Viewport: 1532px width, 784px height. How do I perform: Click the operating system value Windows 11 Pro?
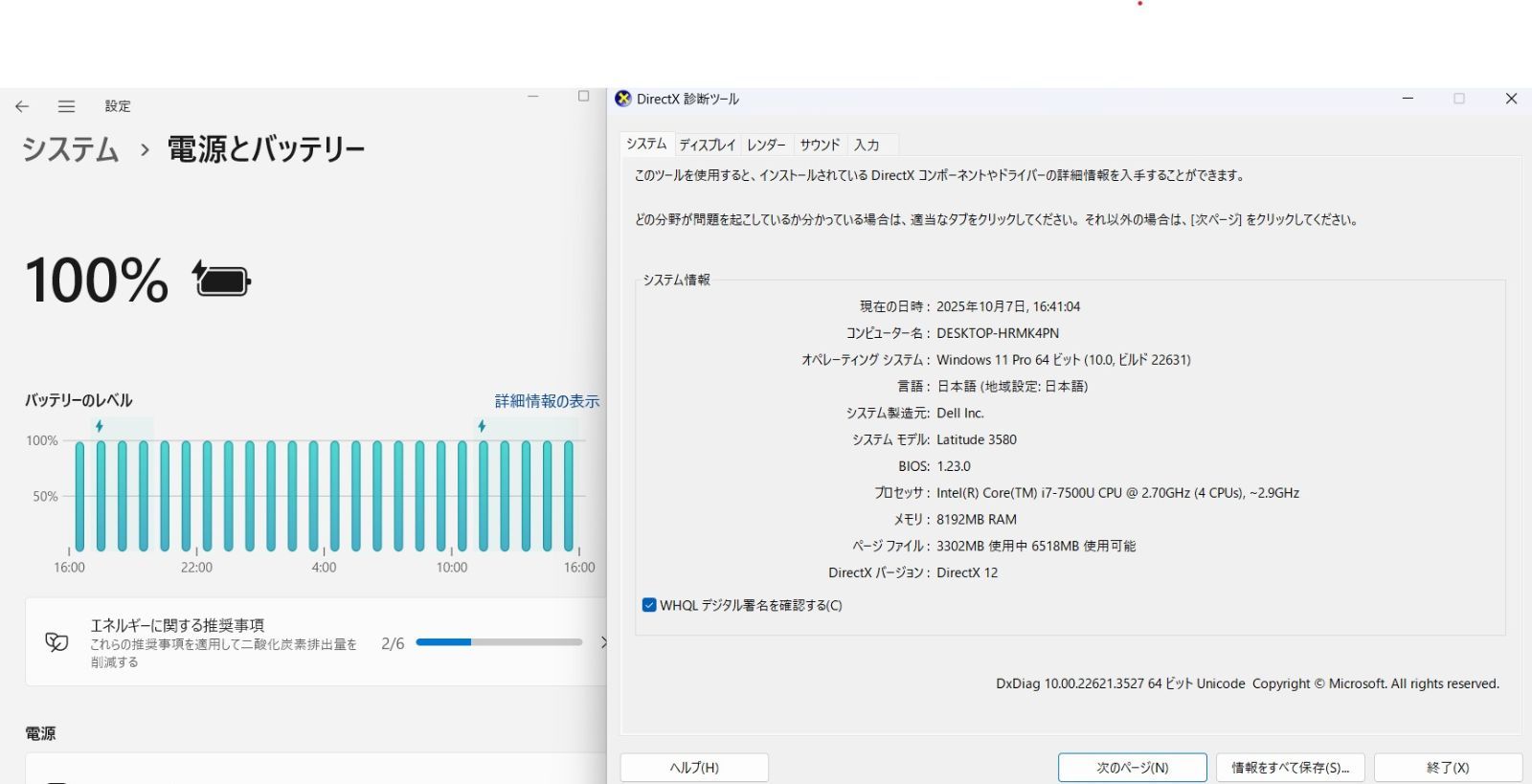[x=1064, y=360]
